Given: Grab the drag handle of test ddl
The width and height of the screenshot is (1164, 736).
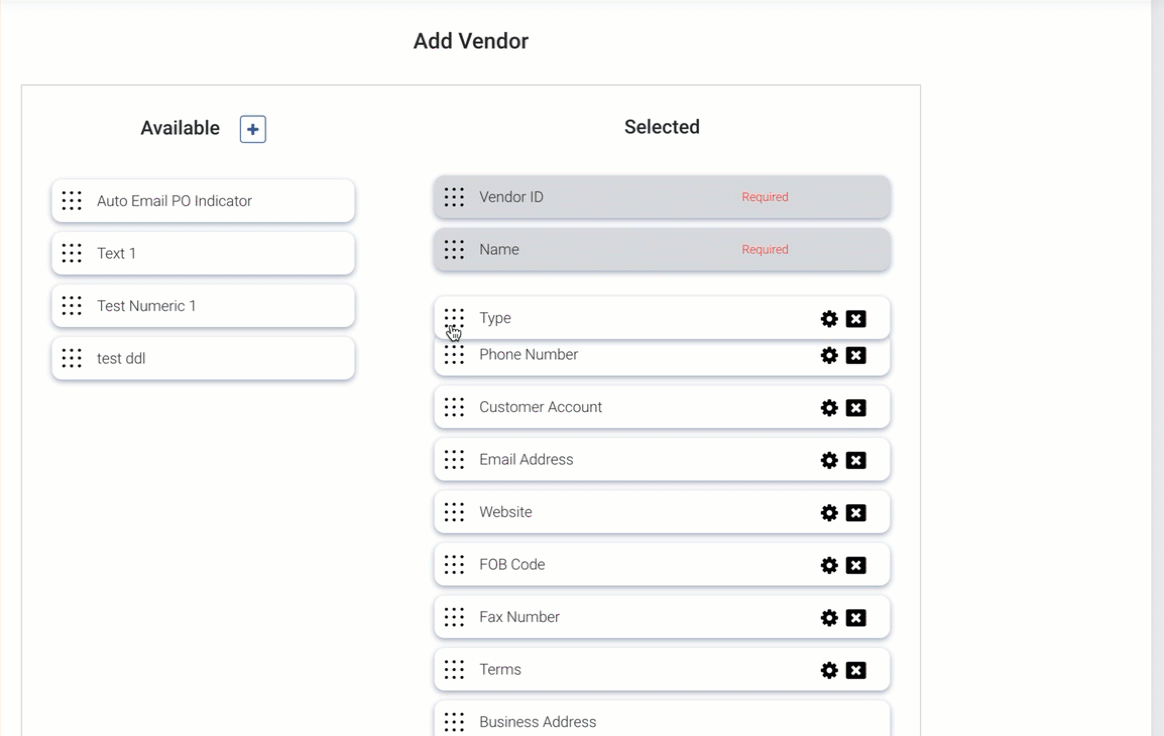Looking at the screenshot, I should pos(72,358).
